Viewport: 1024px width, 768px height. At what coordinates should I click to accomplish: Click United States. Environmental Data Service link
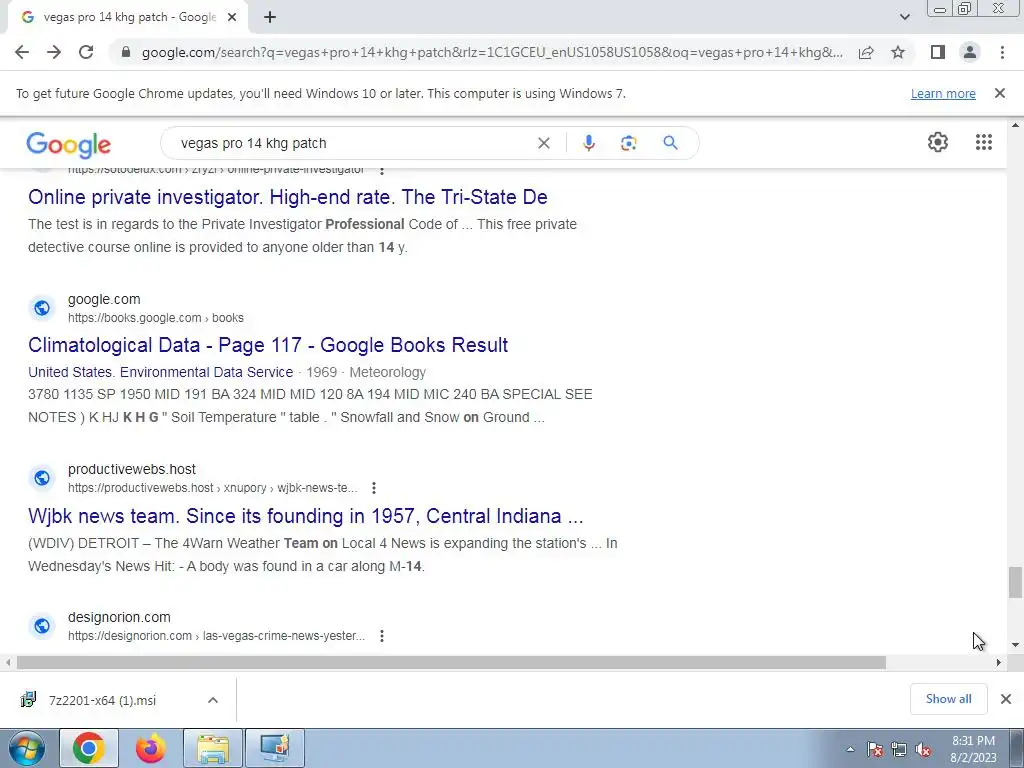(x=161, y=372)
